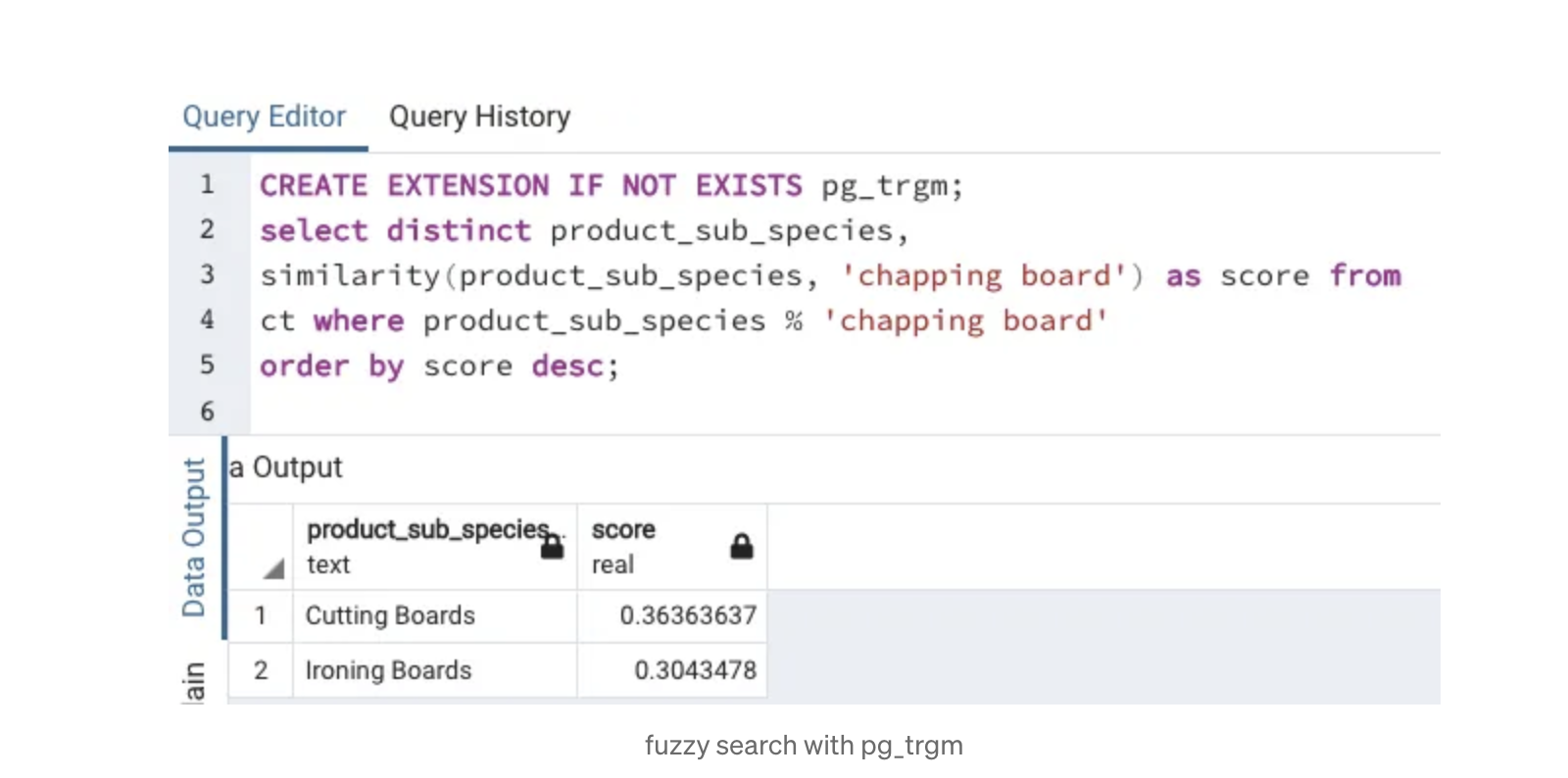Click the CREATE EXTENSION statement line
1568x778 pixels.
pos(612,185)
